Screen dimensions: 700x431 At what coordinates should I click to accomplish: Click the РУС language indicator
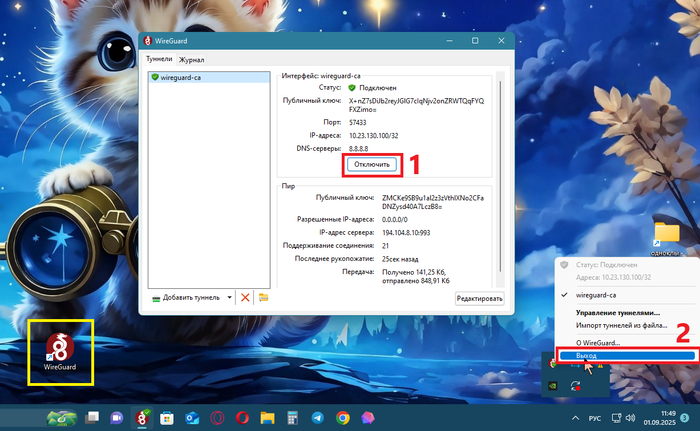click(595, 418)
